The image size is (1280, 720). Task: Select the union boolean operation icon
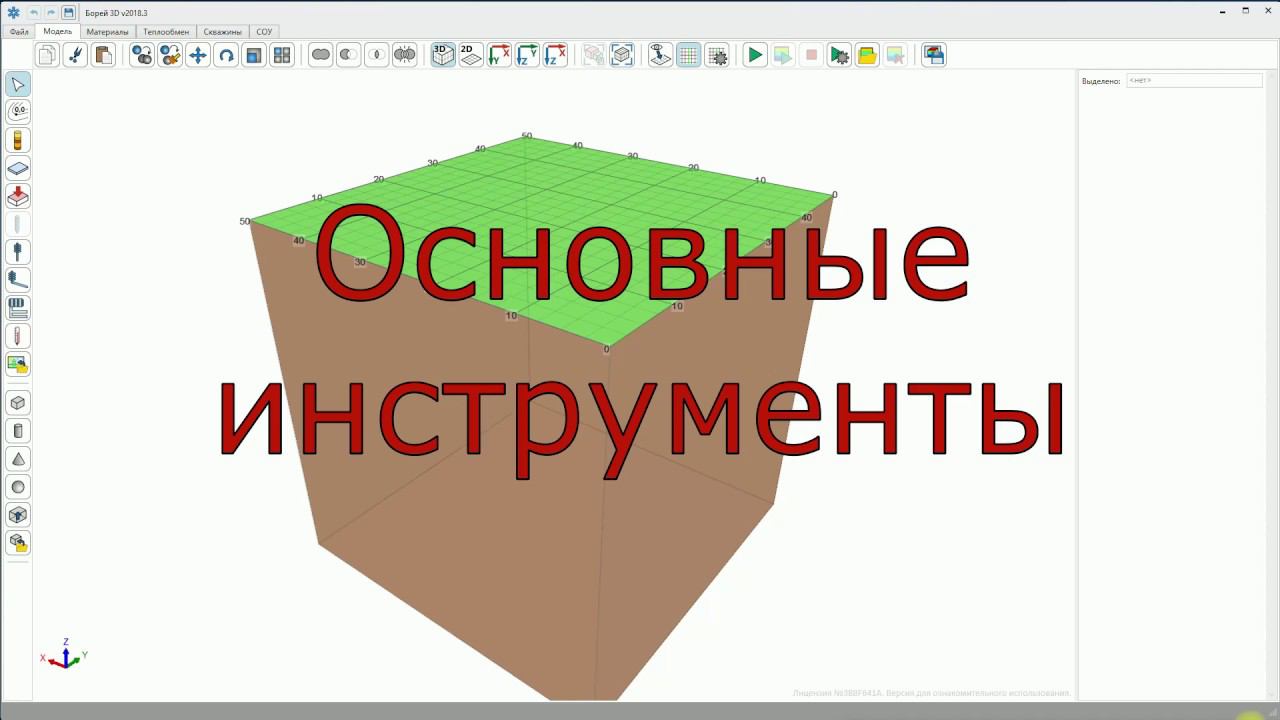point(321,55)
